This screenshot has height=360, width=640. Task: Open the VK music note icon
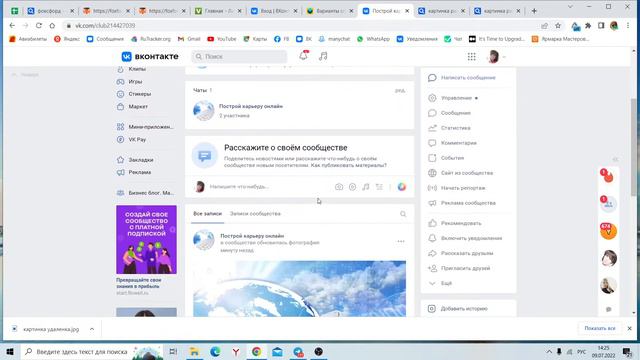pos(323,56)
